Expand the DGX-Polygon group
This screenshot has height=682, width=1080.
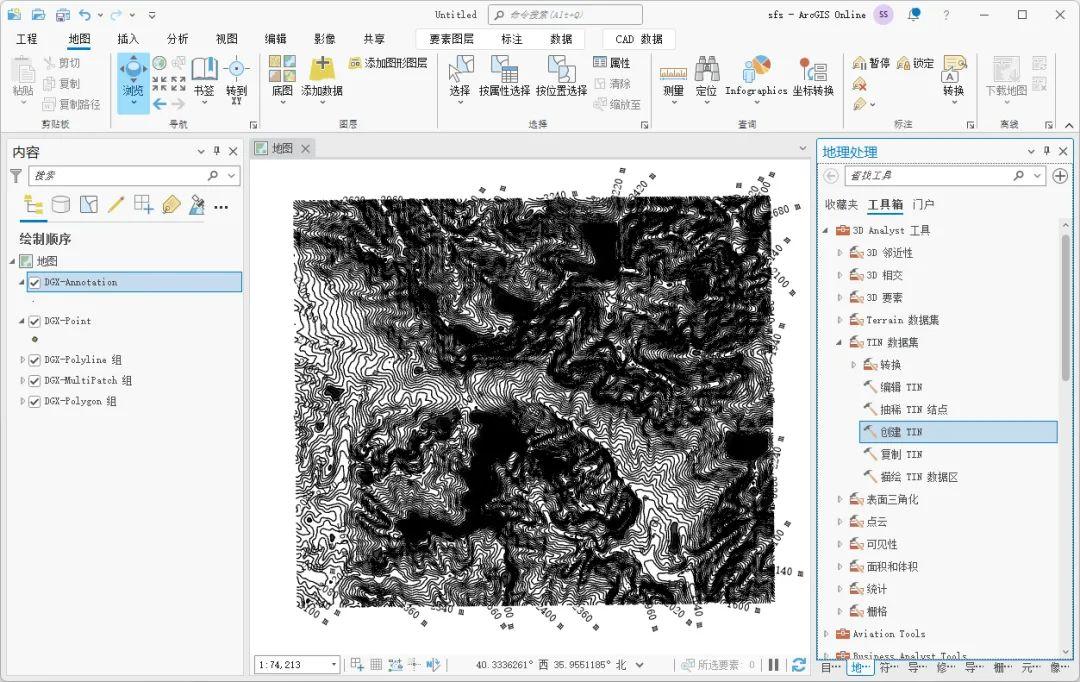pyautogui.click(x=22, y=401)
